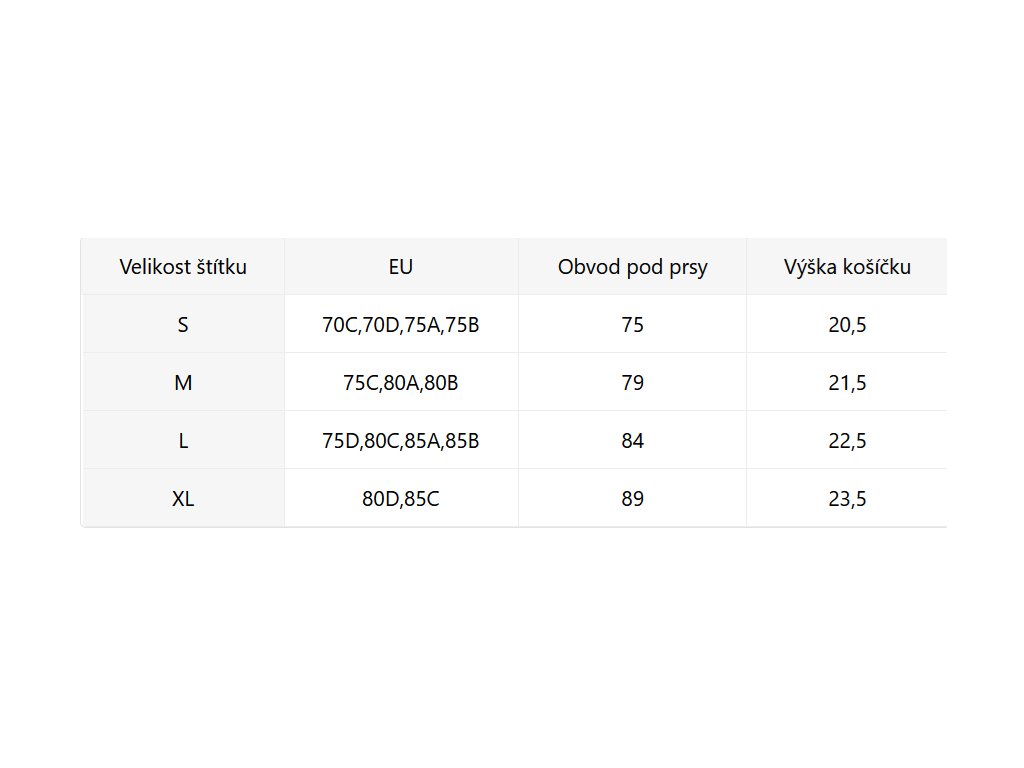The image size is (1024, 768).
Task: Click the underbust value '84'
Action: (x=632, y=441)
